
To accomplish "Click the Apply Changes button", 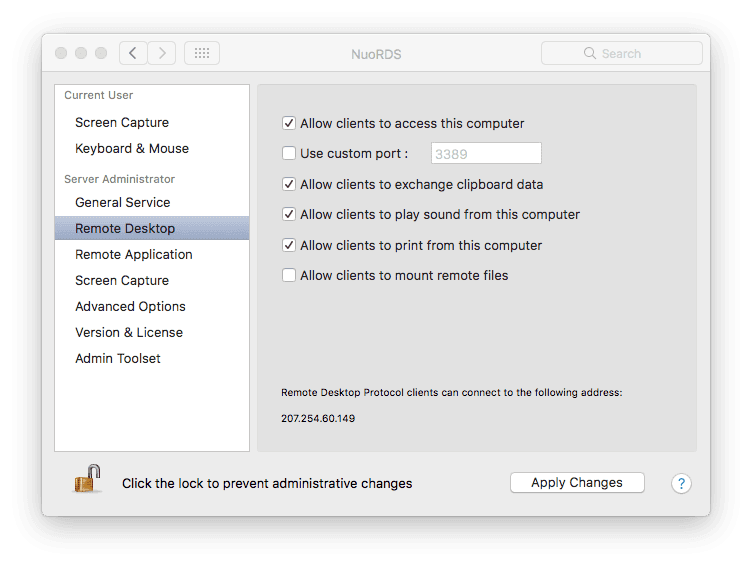I will 577,483.
